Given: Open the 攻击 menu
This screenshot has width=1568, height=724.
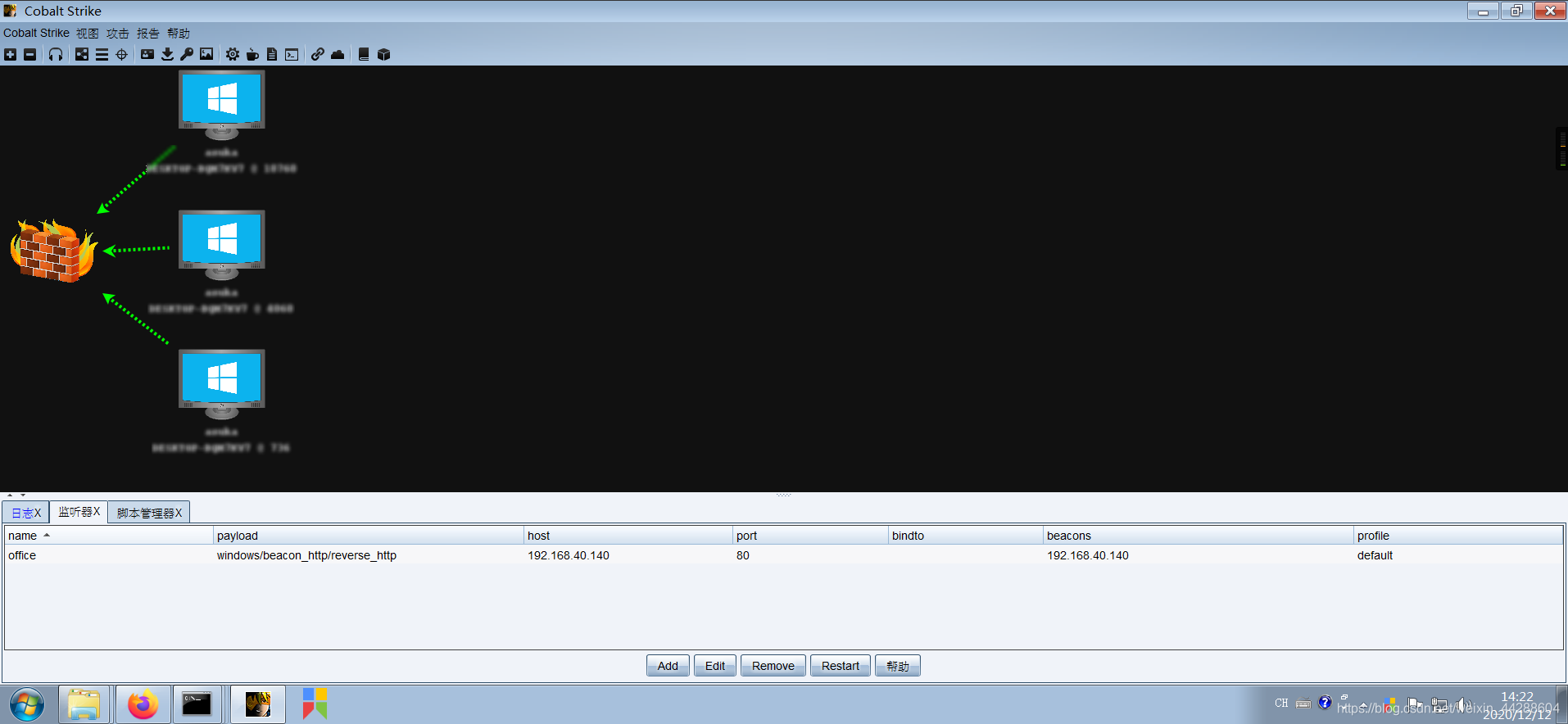Looking at the screenshot, I should click(x=118, y=33).
